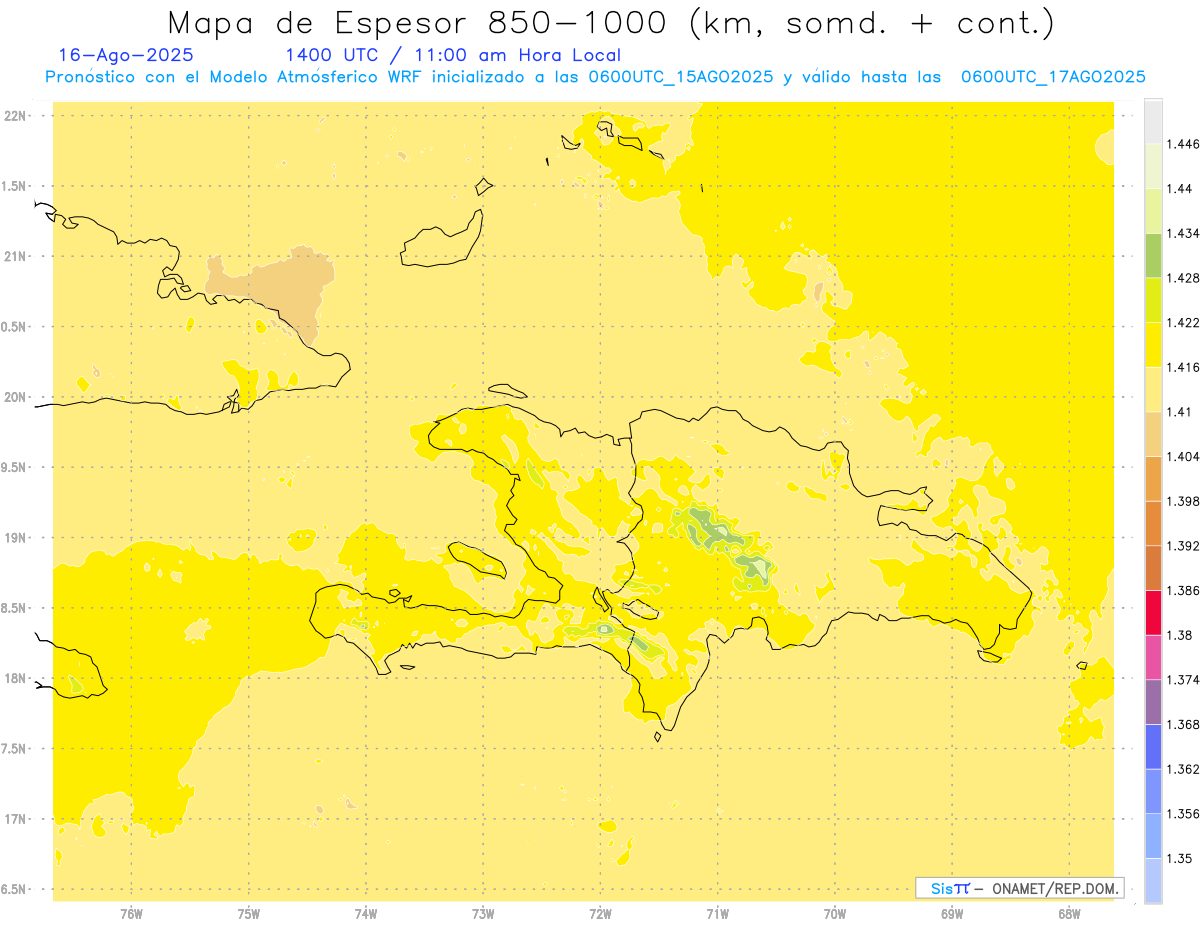Viewport: 1200px width, 927px height.
Task: Pick the yellow-green legend band between 1.428 and 1.422
Action: 1153,300
